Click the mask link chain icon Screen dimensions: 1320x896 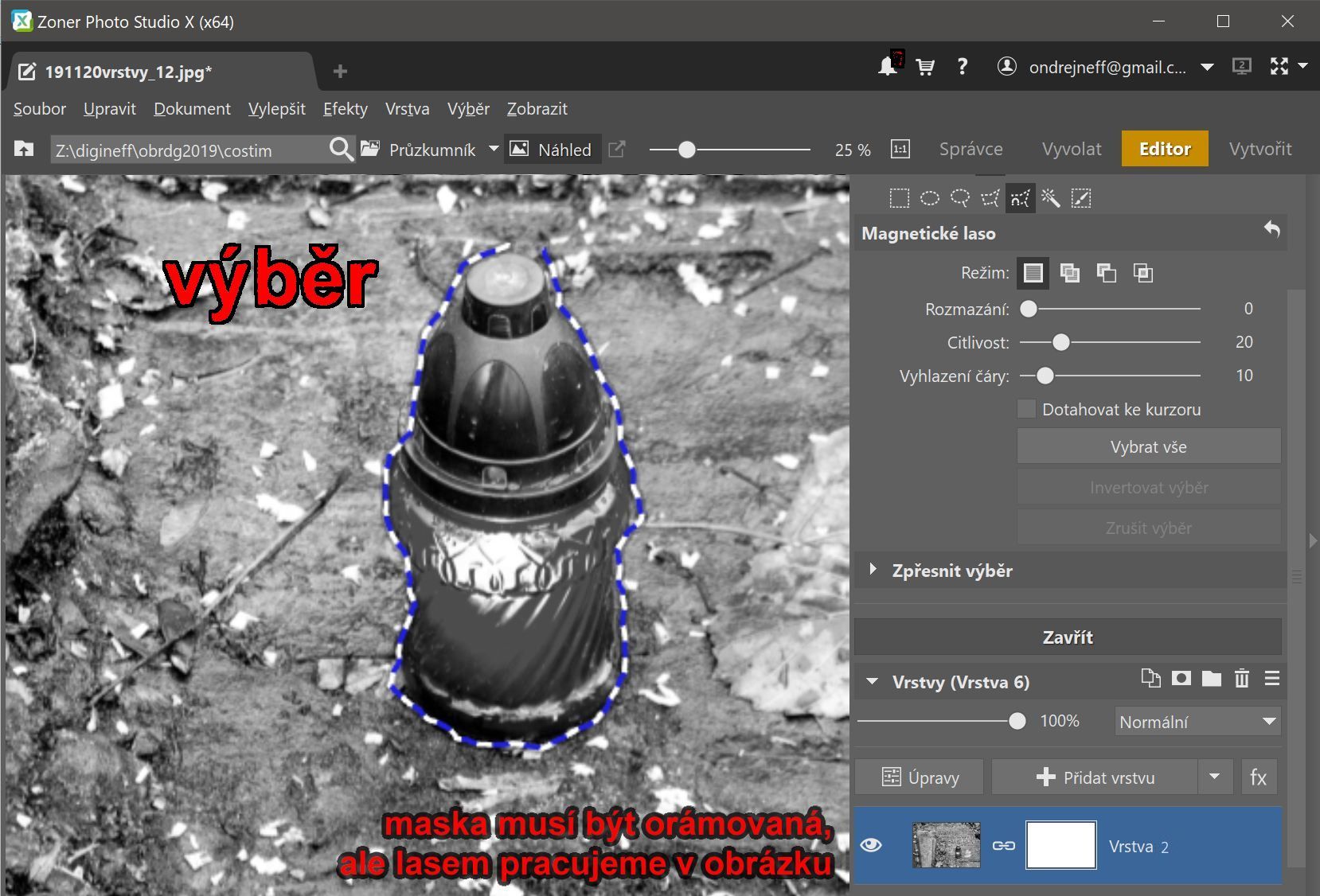click(1003, 845)
